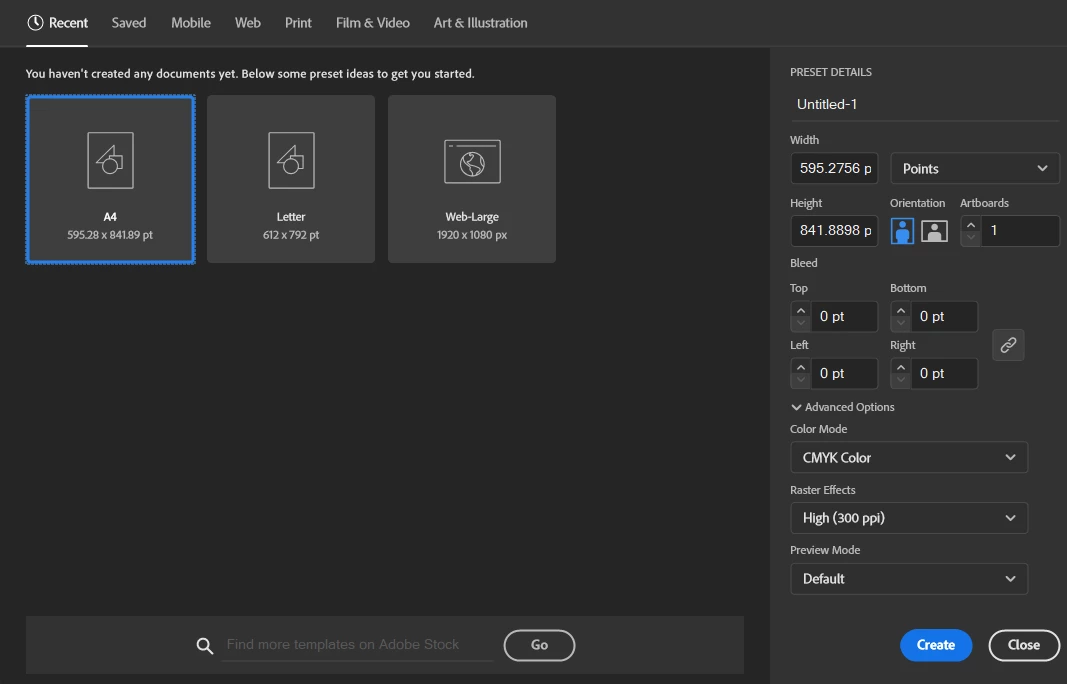Pick the Web-Large preset card

tap(472, 179)
